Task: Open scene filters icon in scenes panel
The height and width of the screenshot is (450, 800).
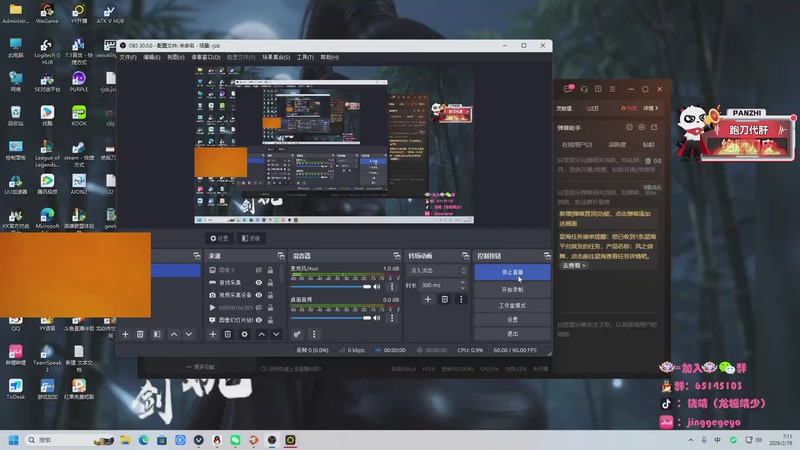Action: [157, 334]
